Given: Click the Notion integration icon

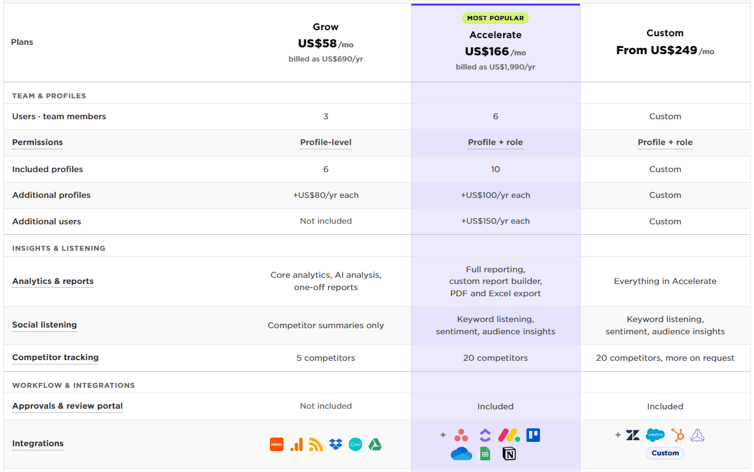Looking at the screenshot, I should click(x=509, y=454).
